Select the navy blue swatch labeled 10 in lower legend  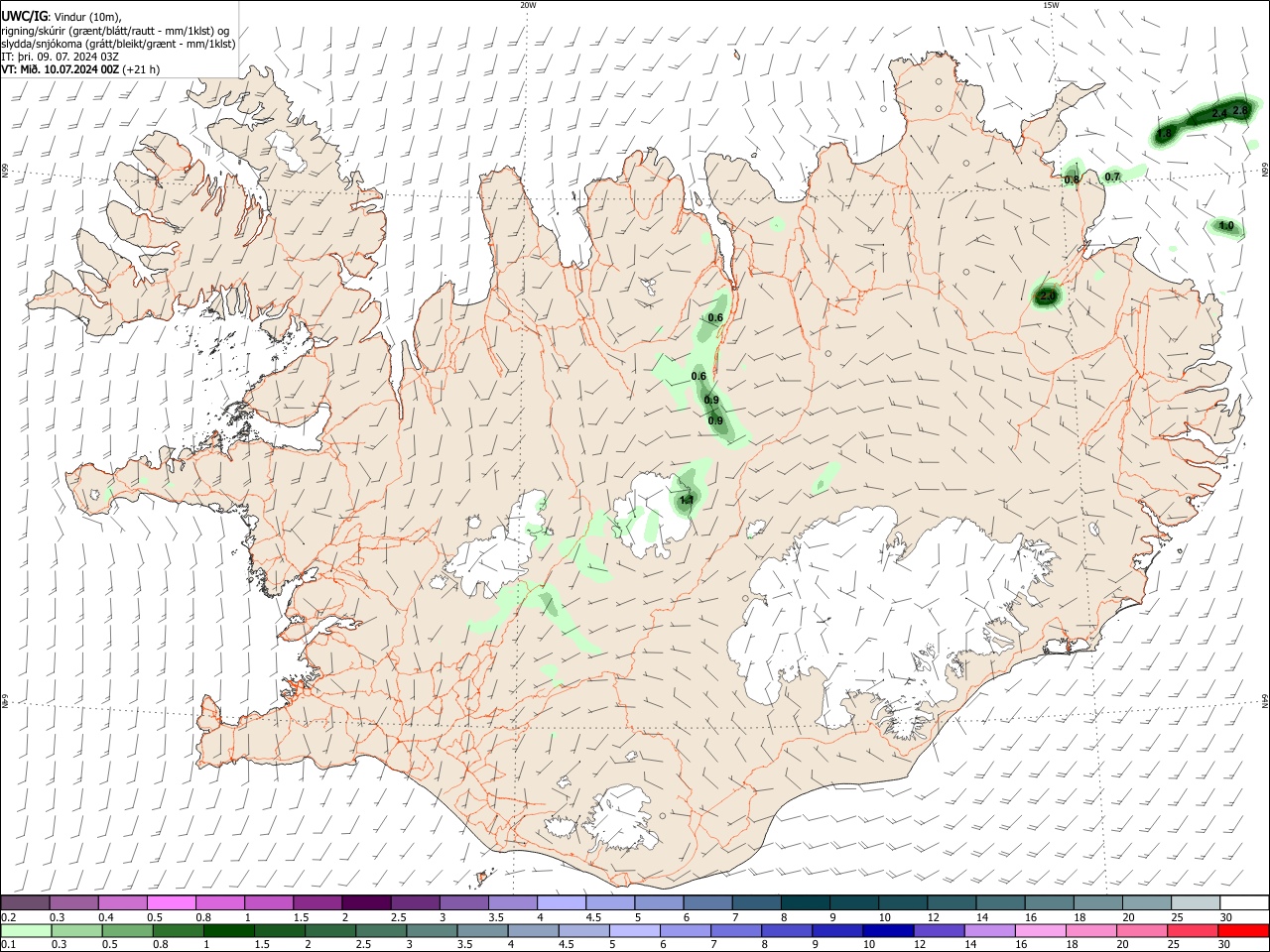coord(887,931)
